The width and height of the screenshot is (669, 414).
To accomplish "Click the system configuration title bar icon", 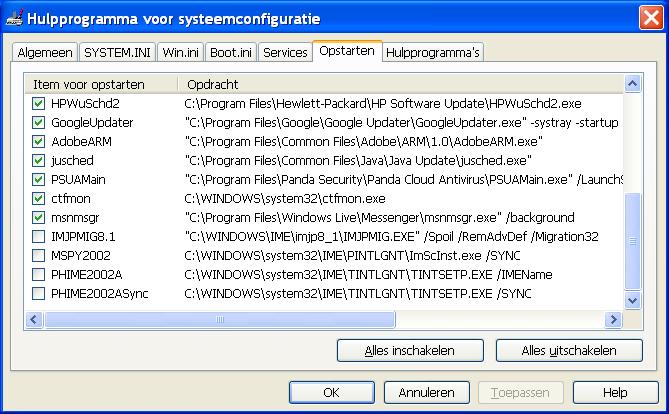I will click(14, 15).
